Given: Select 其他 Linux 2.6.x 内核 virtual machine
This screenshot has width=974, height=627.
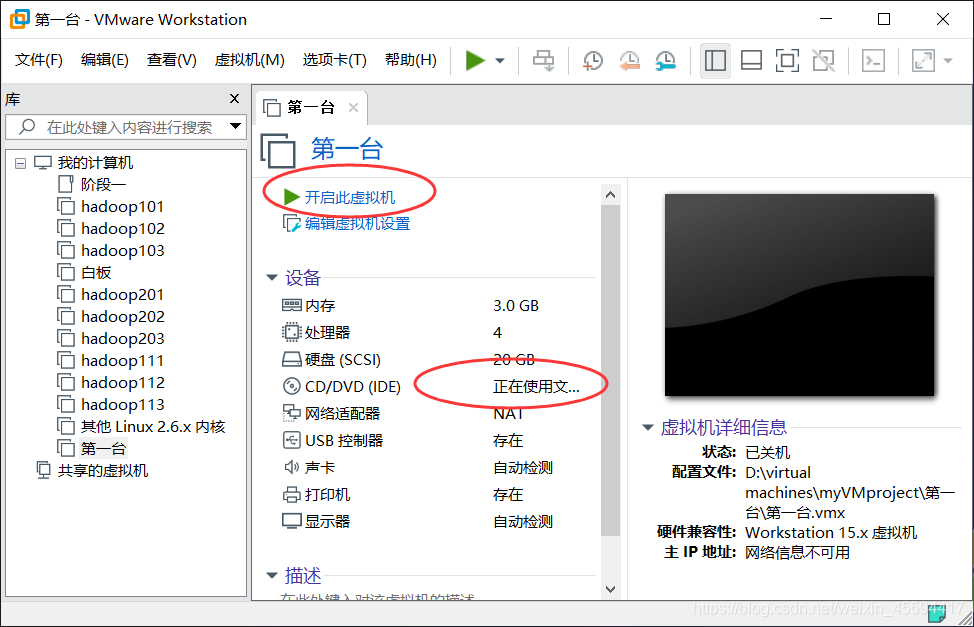Looking at the screenshot, I should 141,426.
